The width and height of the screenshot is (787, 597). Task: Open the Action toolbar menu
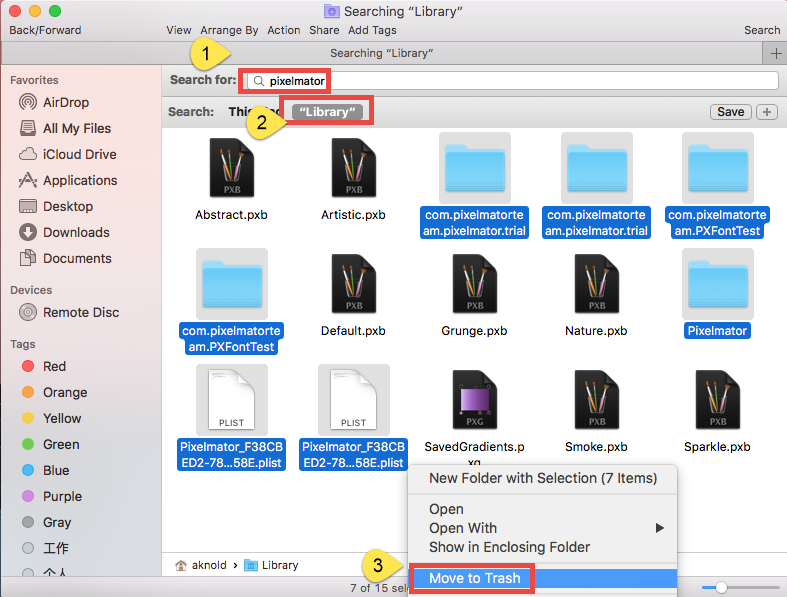[x=283, y=30]
